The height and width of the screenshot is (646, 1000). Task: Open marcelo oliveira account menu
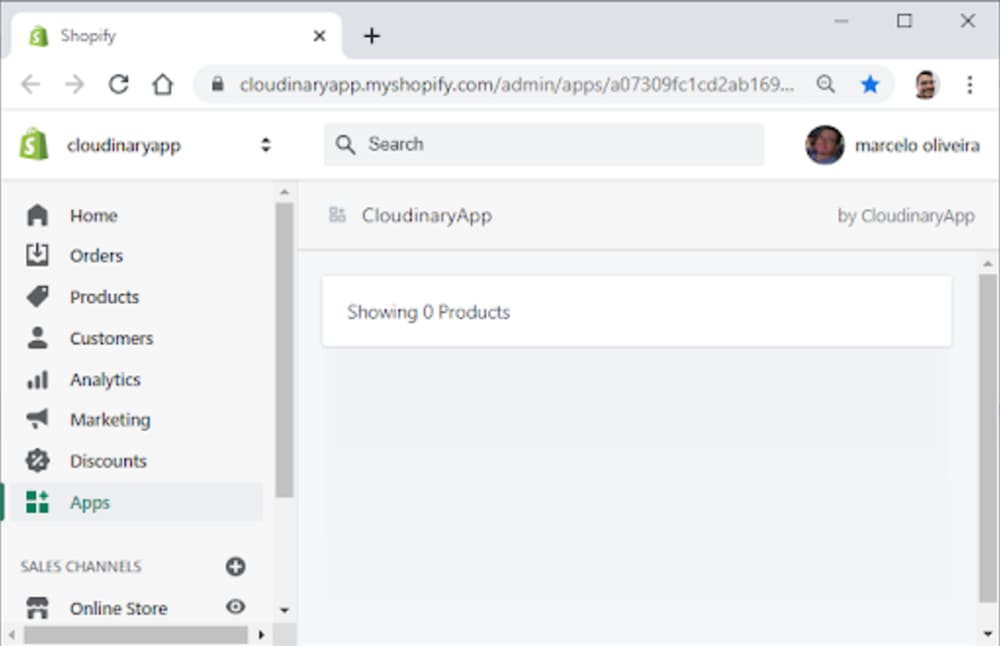[x=892, y=145]
